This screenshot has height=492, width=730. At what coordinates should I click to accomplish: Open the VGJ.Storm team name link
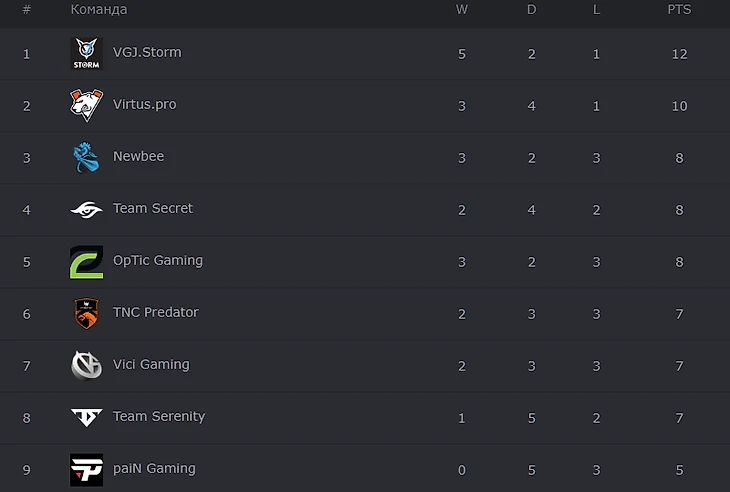coord(147,52)
